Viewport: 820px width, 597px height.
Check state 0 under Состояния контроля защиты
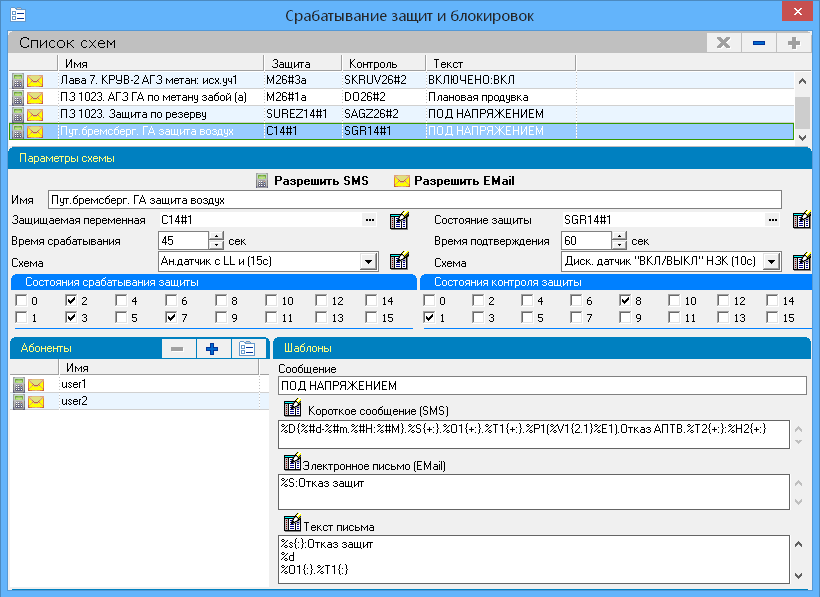pos(429,301)
